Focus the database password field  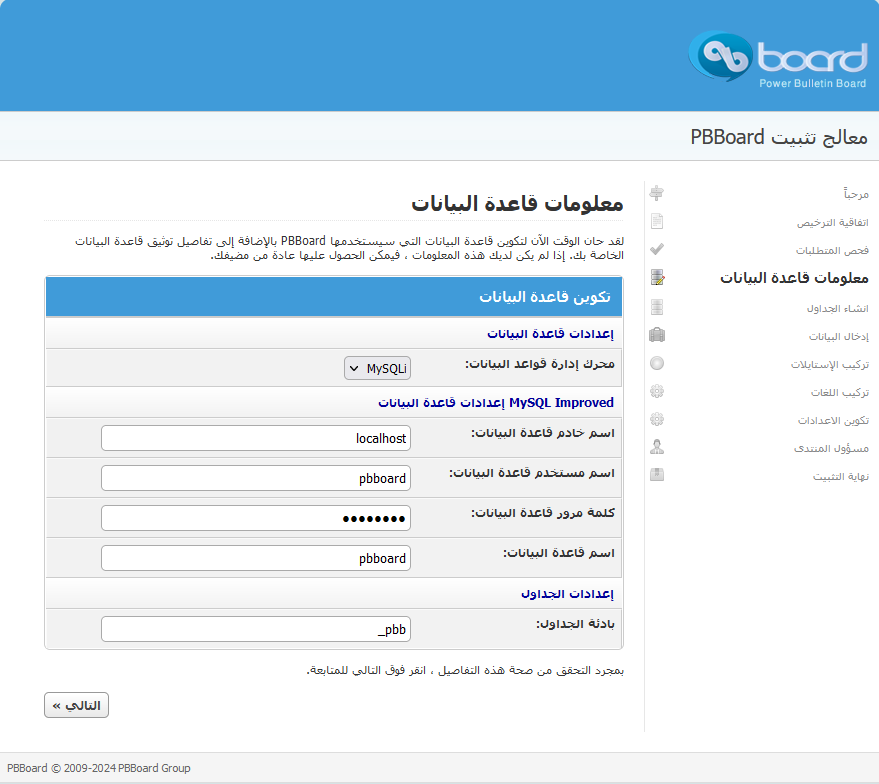click(x=256, y=518)
